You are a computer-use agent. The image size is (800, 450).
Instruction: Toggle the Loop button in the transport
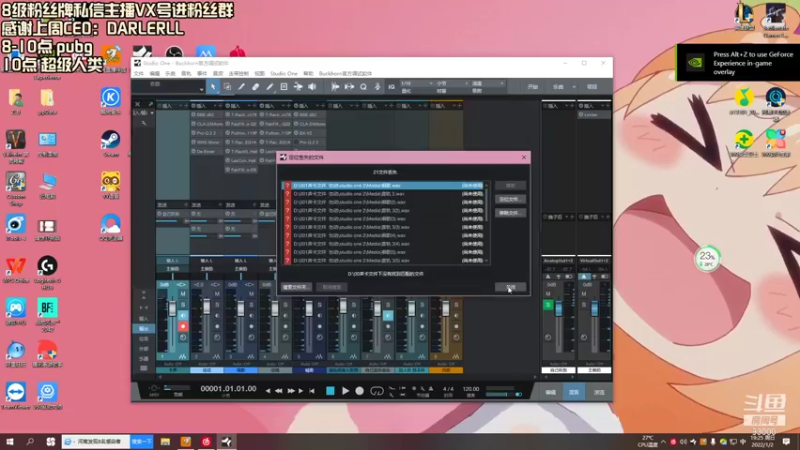tap(377, 391)
